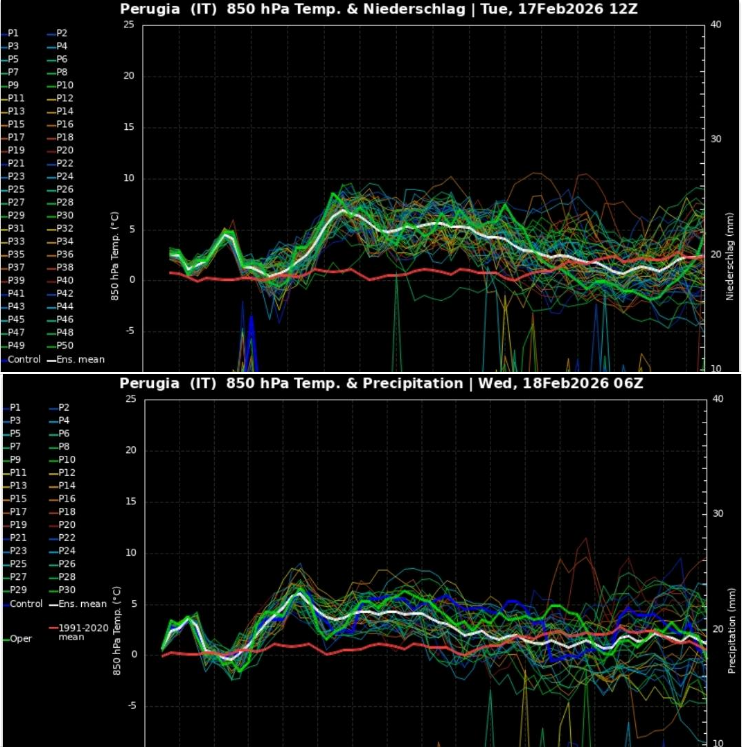Select the P25 legend entry in the 12Z chart
Screen dimensions: 742x748
click(16, 189)
